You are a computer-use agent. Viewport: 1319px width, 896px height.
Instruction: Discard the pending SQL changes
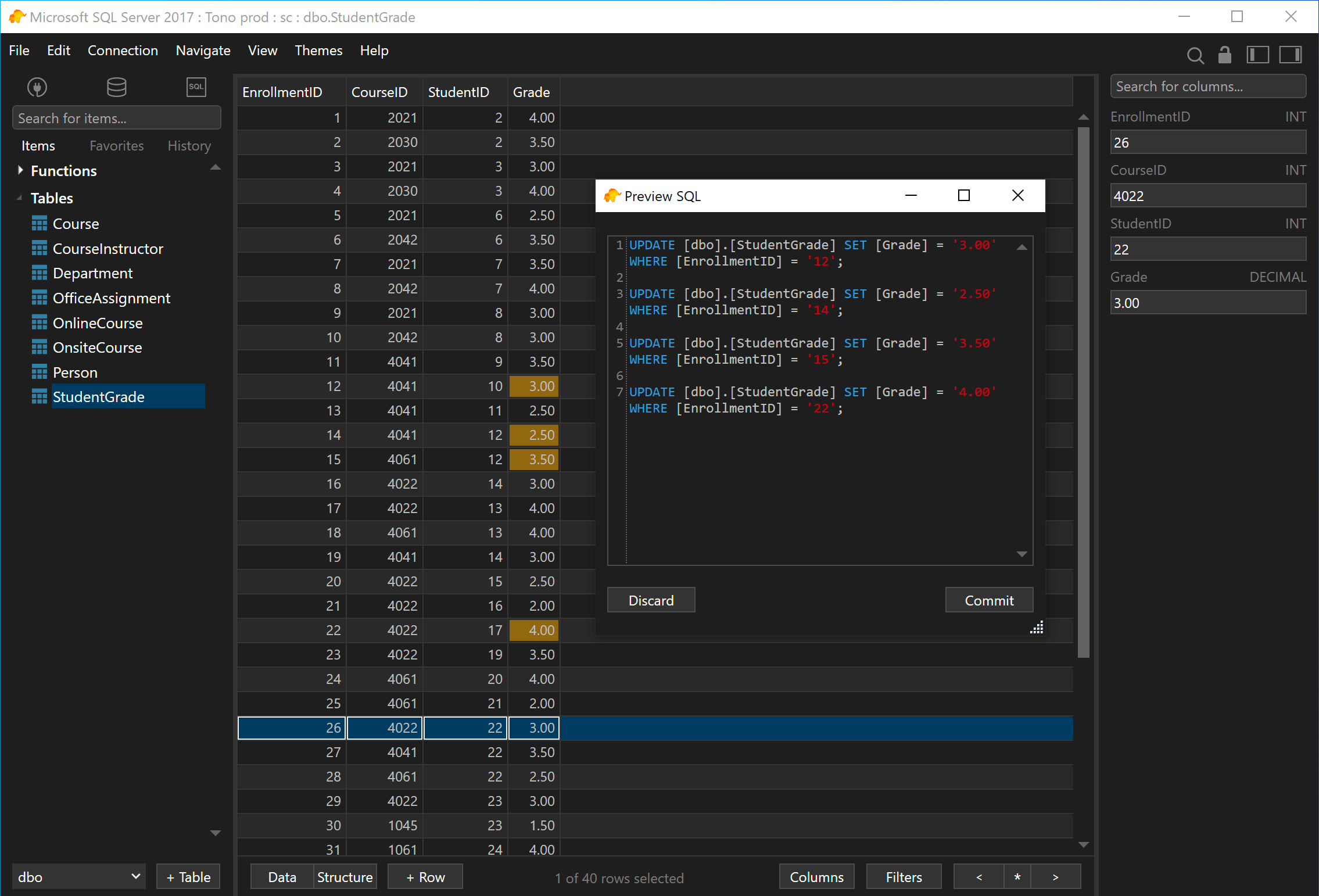[x=651, y=600]
